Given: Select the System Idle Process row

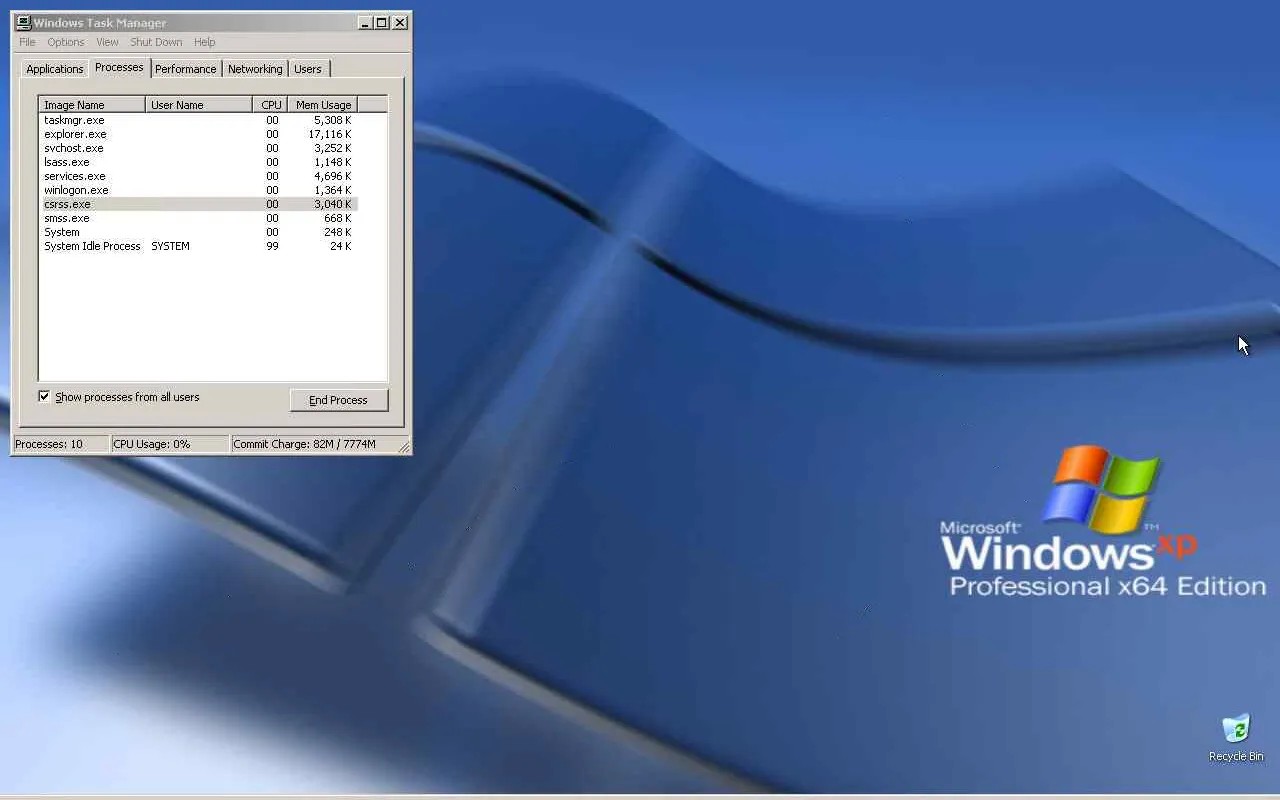Looking at the screenshot, I should (x=198, y=246).
